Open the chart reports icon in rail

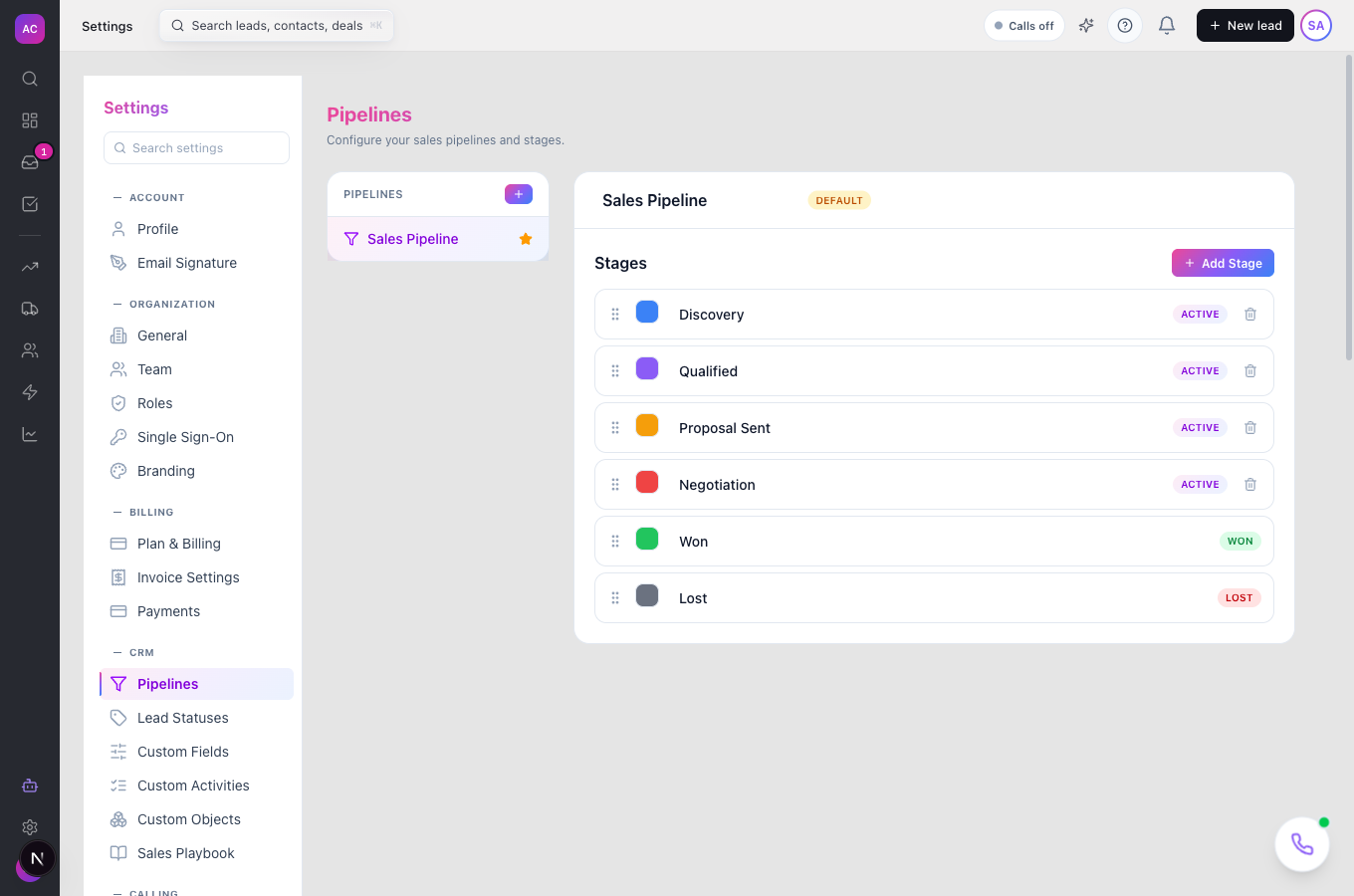30,434
